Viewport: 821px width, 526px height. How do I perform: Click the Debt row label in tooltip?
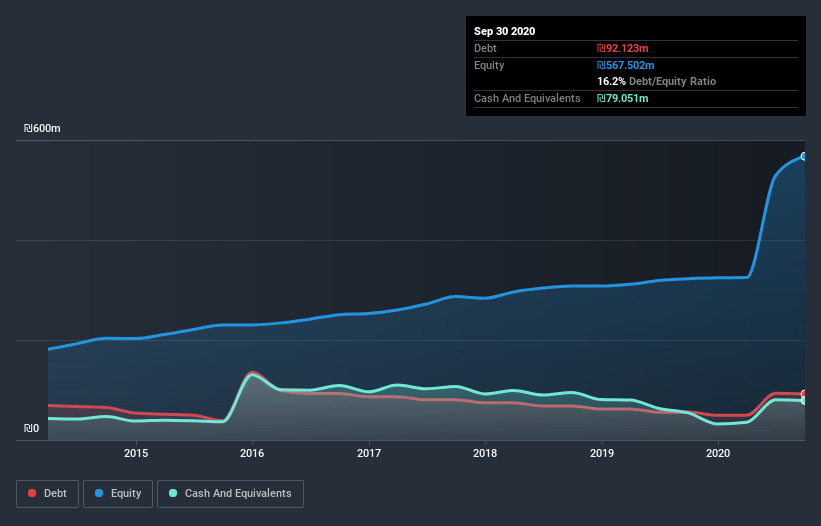tap(485, 49)
